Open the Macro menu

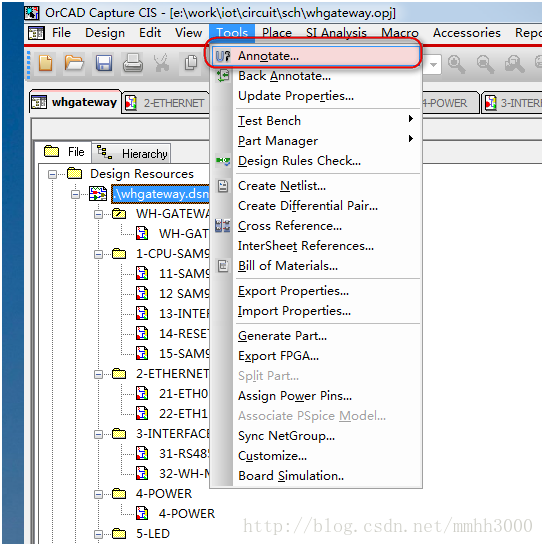pos(400,33)
